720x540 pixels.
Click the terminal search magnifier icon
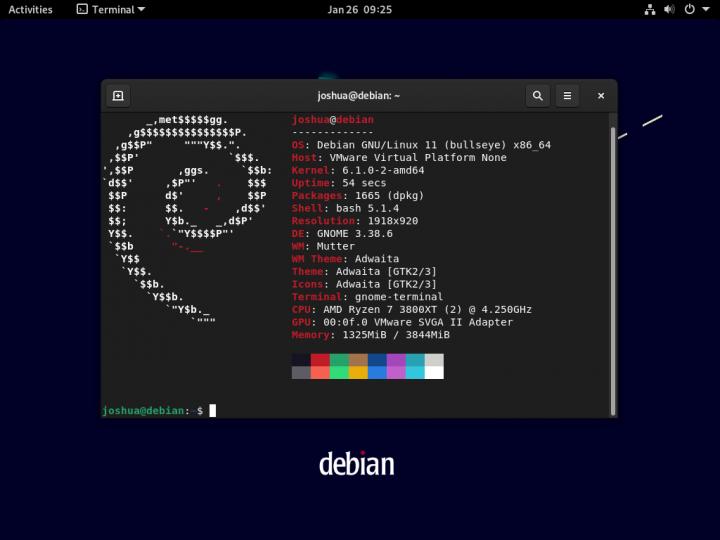pos(538,96)
